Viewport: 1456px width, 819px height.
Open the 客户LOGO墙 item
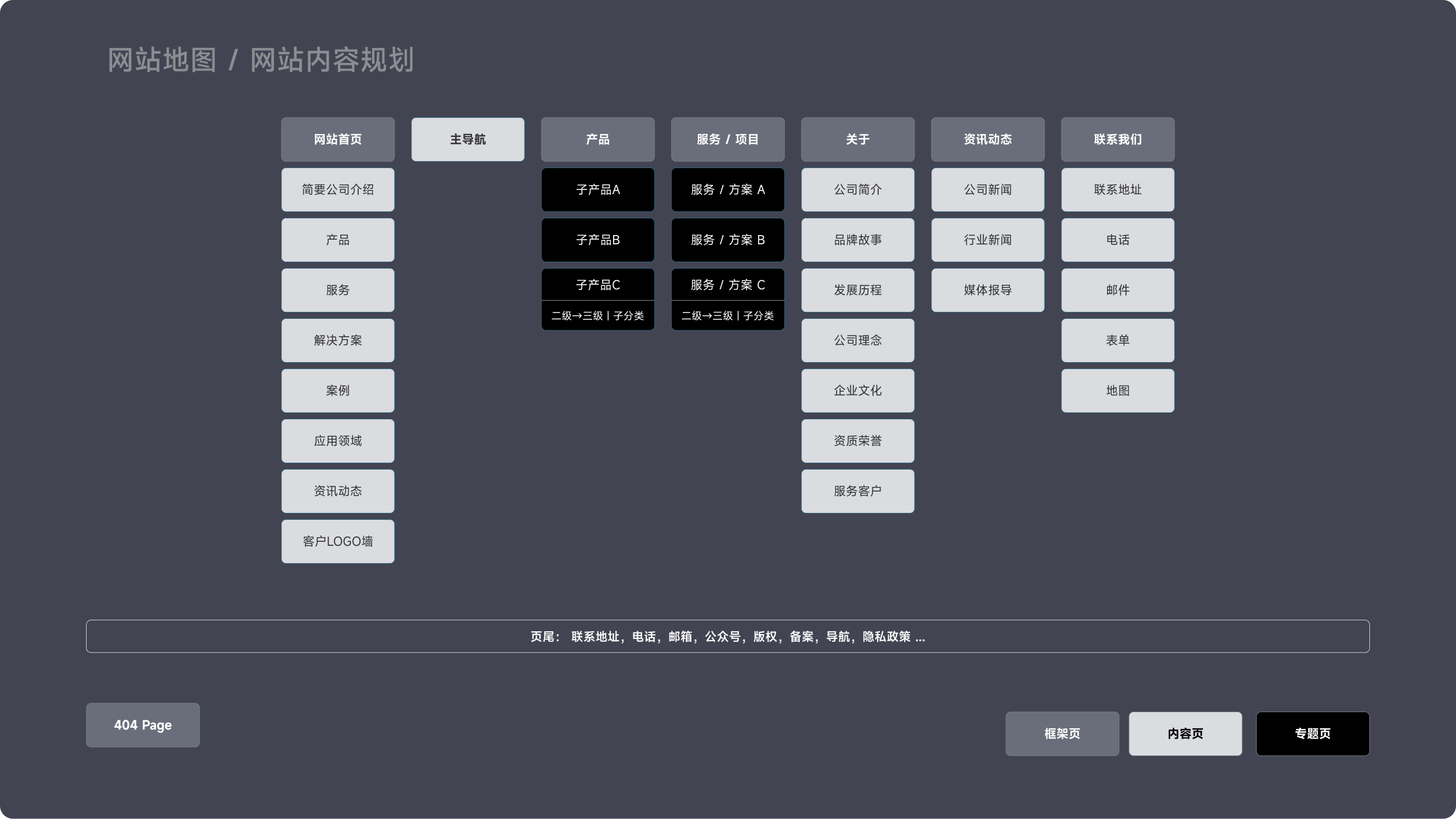coord(337,541)
